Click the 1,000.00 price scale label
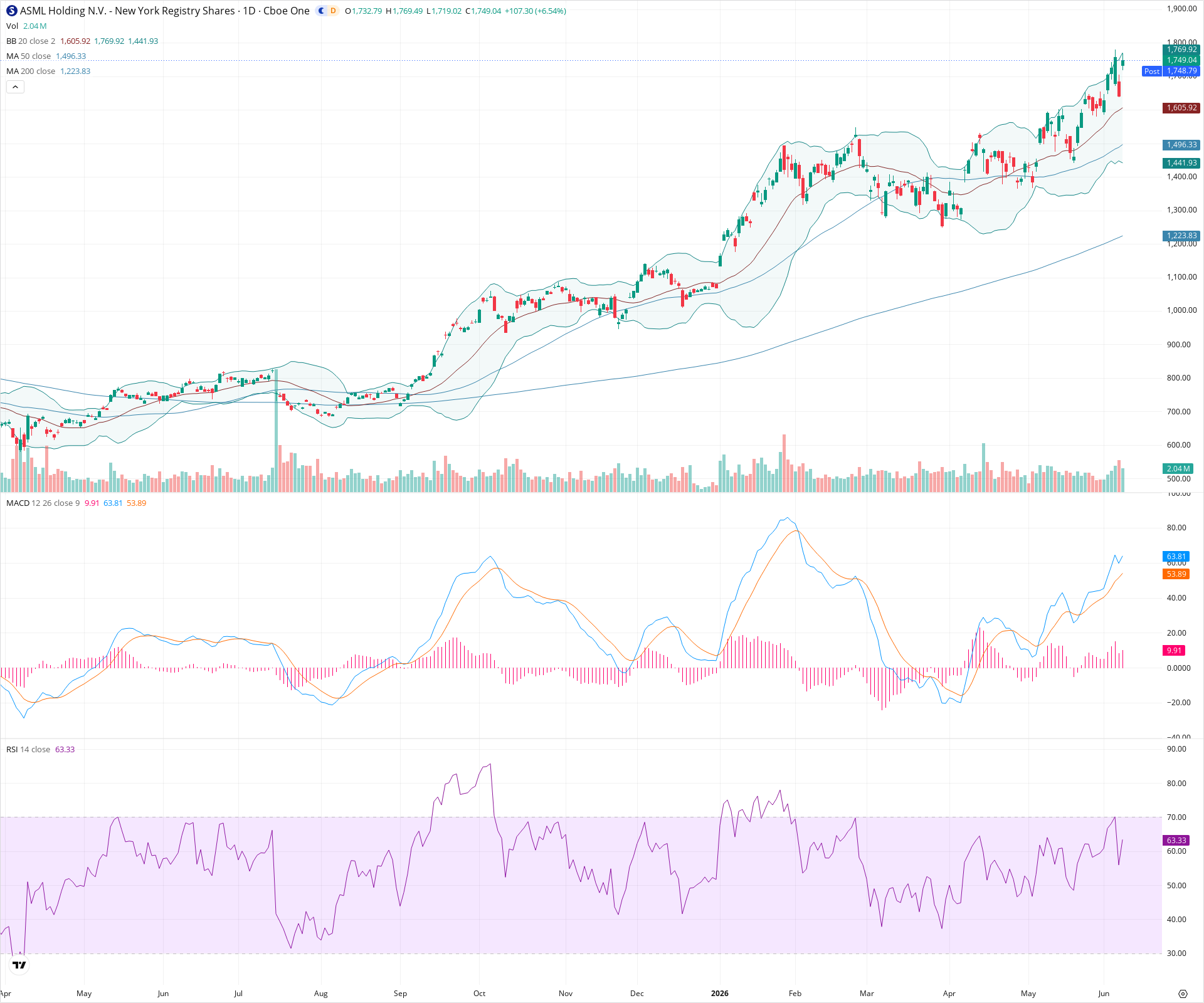This screenshot has height=1003, width=1204. click(x=1181, y=310)
